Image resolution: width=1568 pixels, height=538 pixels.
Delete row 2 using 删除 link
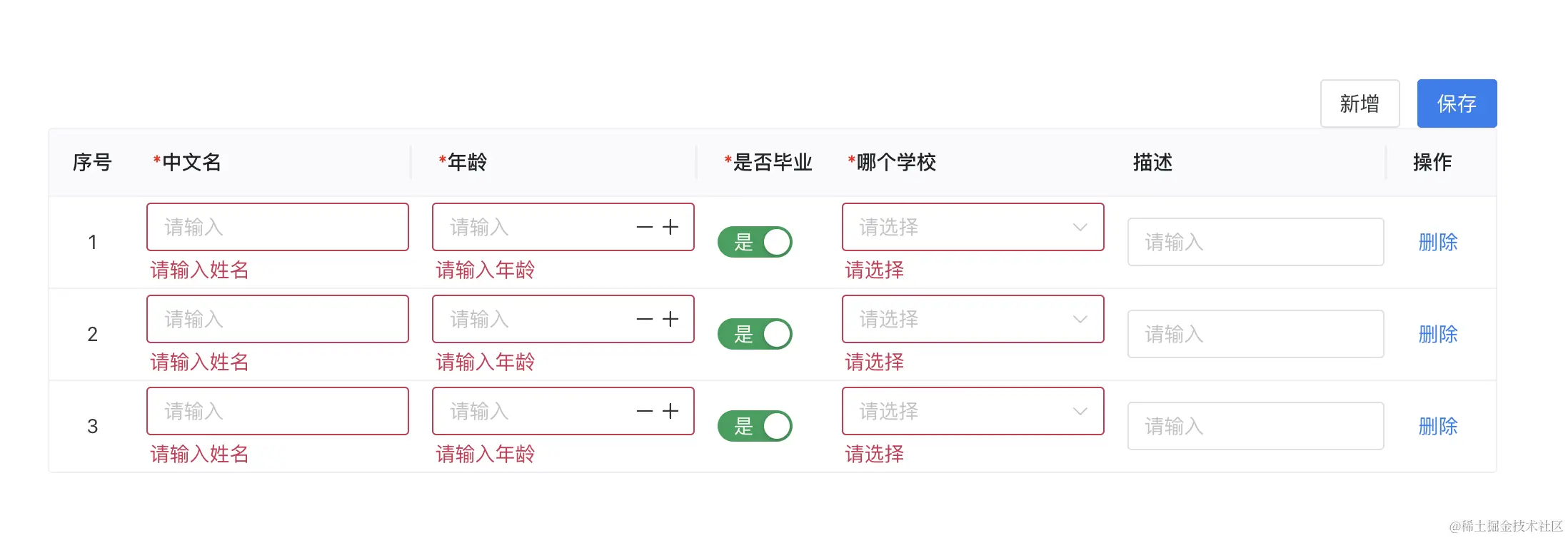click(x=1437, y=334)
